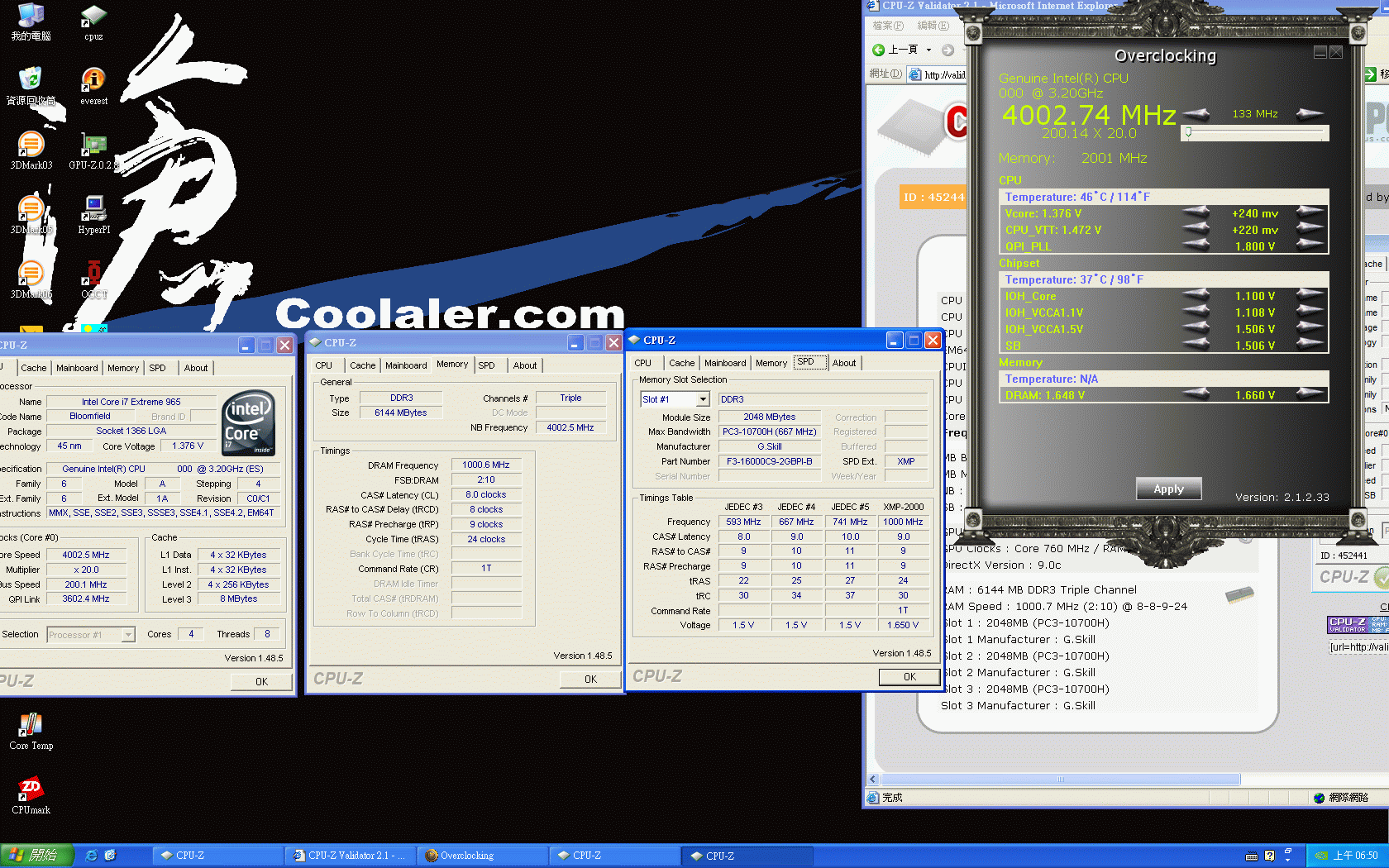Click the PC3-10700H Max Bandwidth value
1389x868 pixels.
point(769,432)
